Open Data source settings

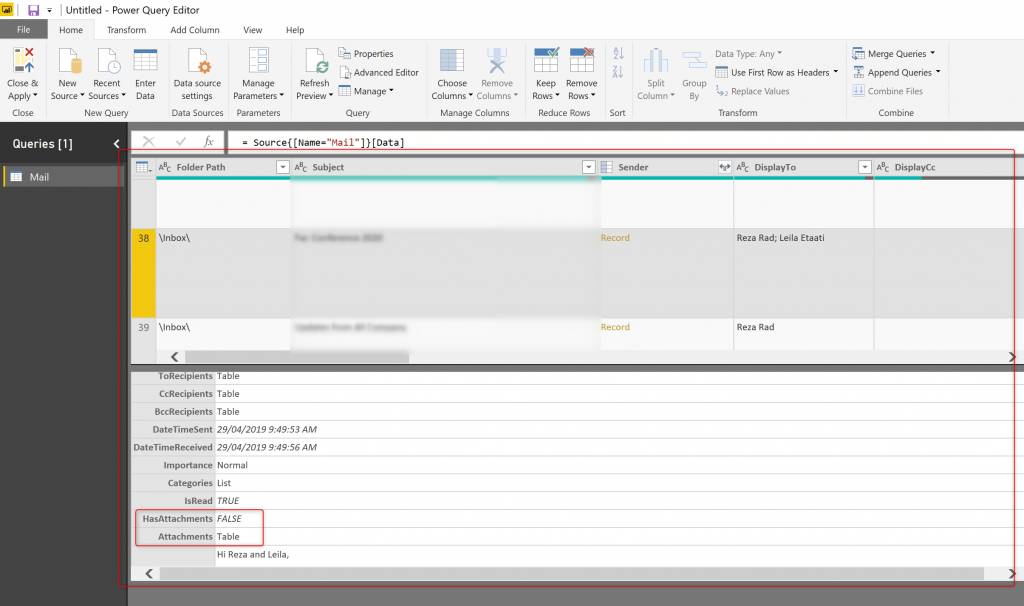[197, 62]
